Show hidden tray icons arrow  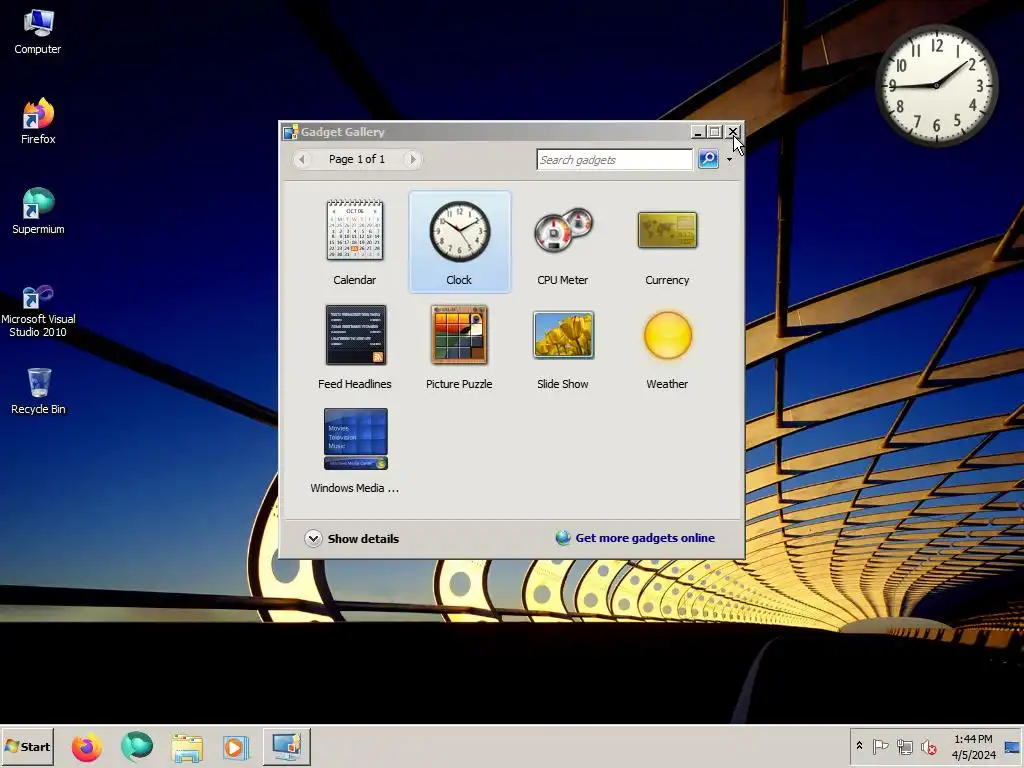pos(859,746)
